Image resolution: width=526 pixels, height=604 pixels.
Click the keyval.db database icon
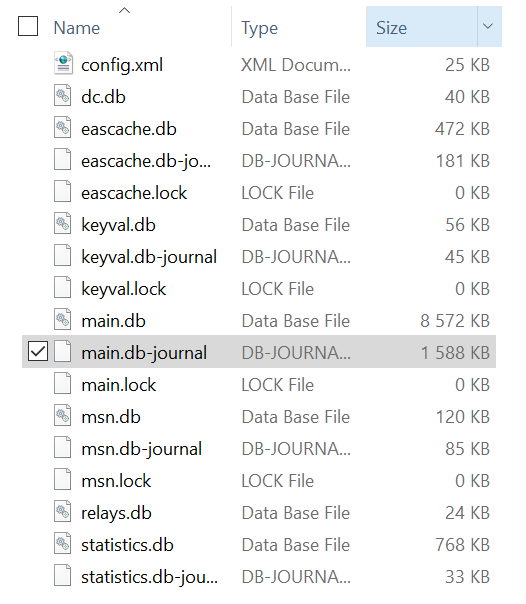point(63,223)
